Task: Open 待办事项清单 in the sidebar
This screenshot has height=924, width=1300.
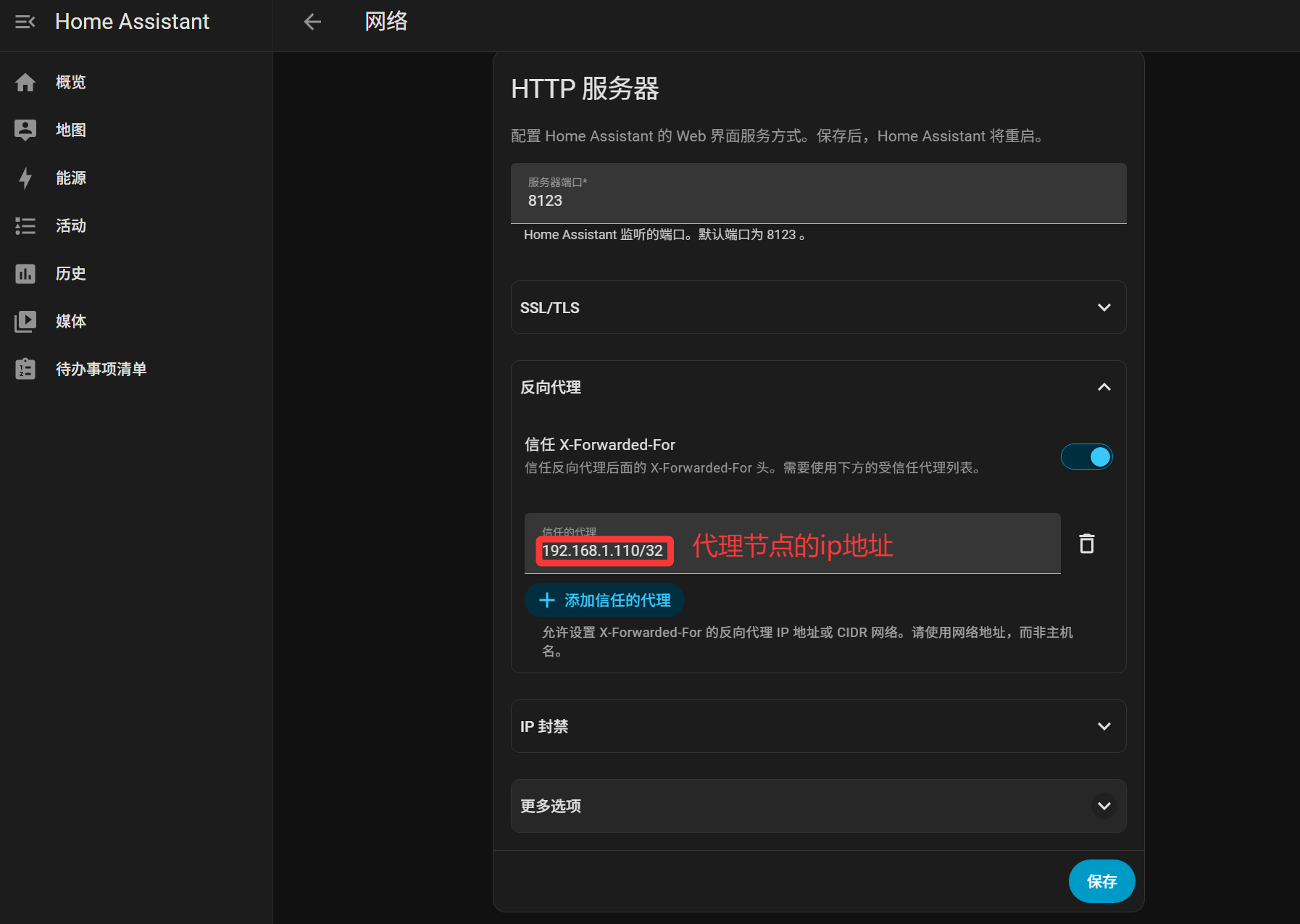Action: 136,370
